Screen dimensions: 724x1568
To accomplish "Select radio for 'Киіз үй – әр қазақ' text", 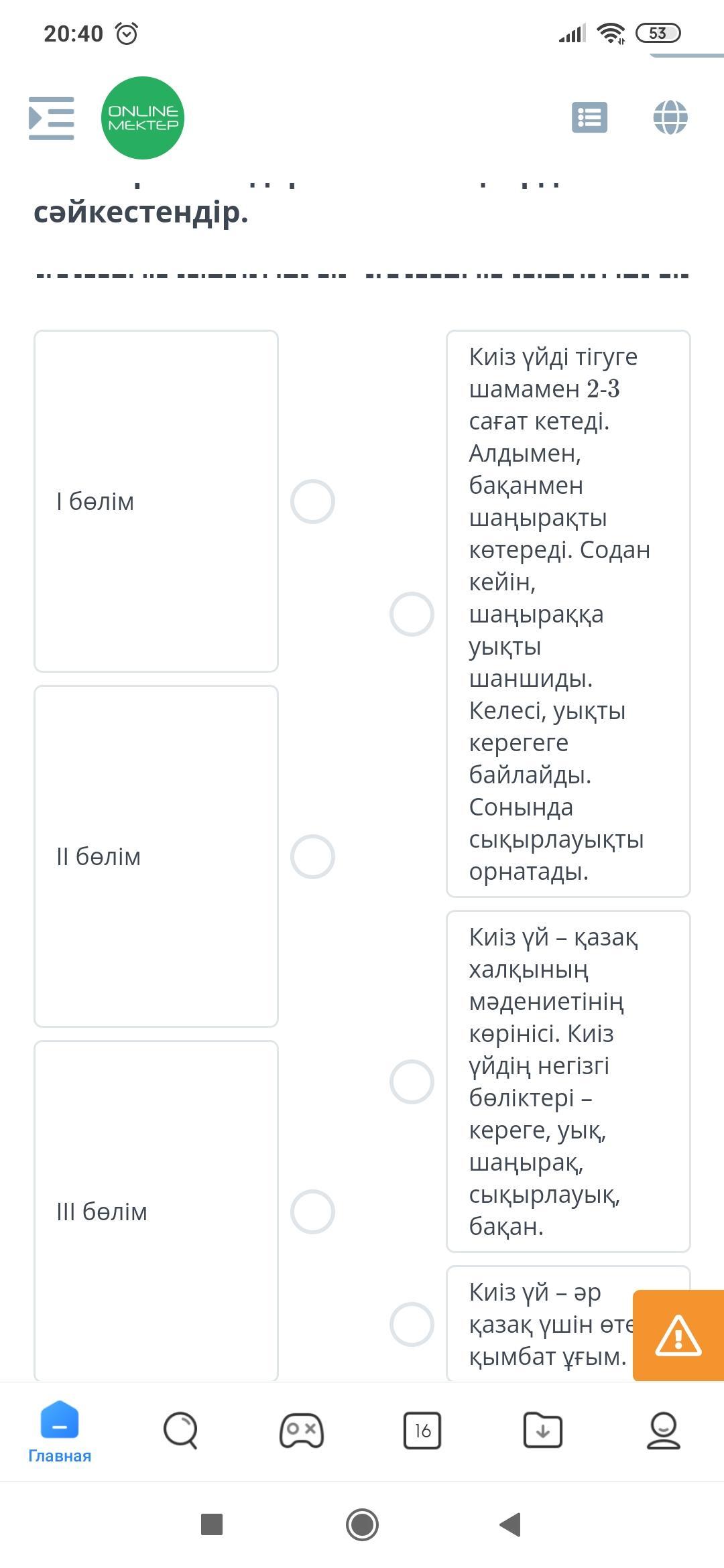I will point(412,1324).
